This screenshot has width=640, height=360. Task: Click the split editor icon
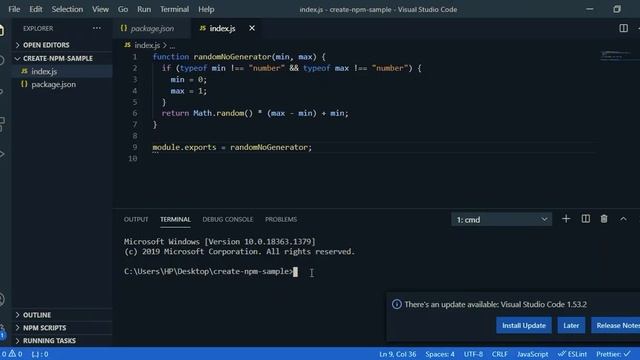(x=623, y=28)
